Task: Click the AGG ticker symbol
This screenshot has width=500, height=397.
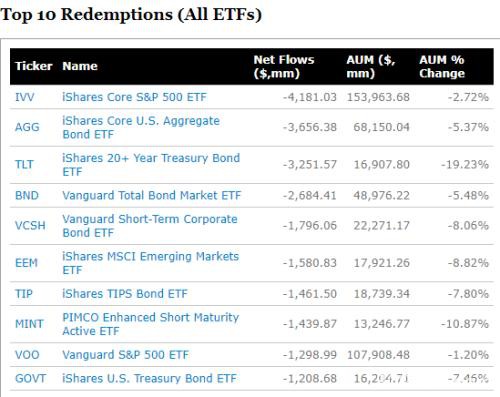Action: click(27, 127)
